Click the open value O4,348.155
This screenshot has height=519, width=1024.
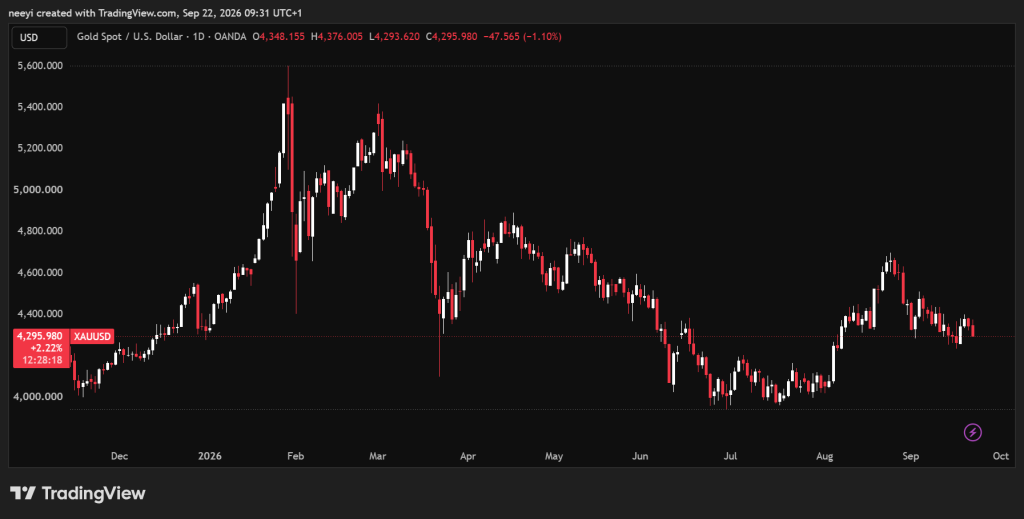pyautogui.click(x=278, y=37)
